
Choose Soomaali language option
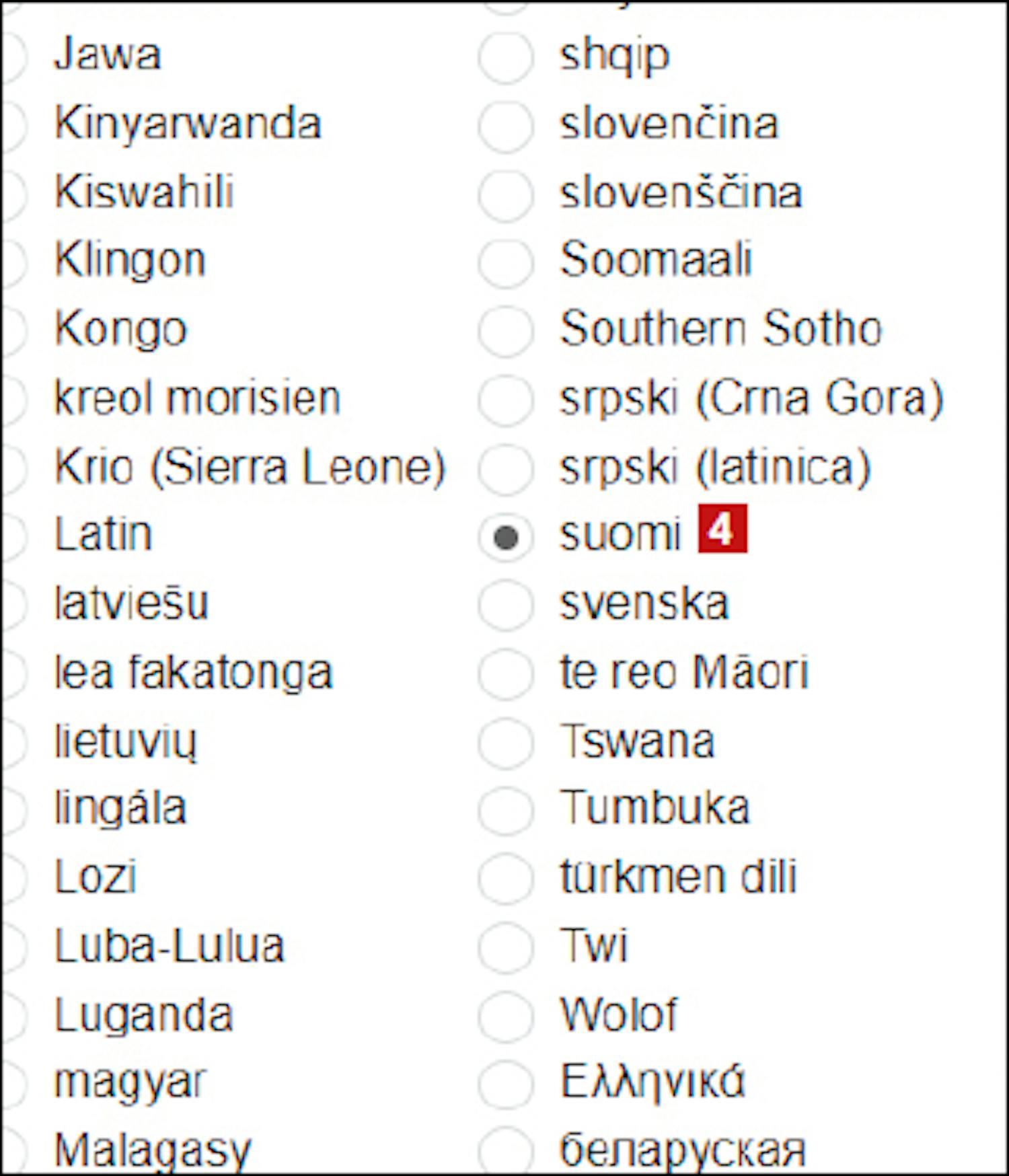(x=506, y=262)
